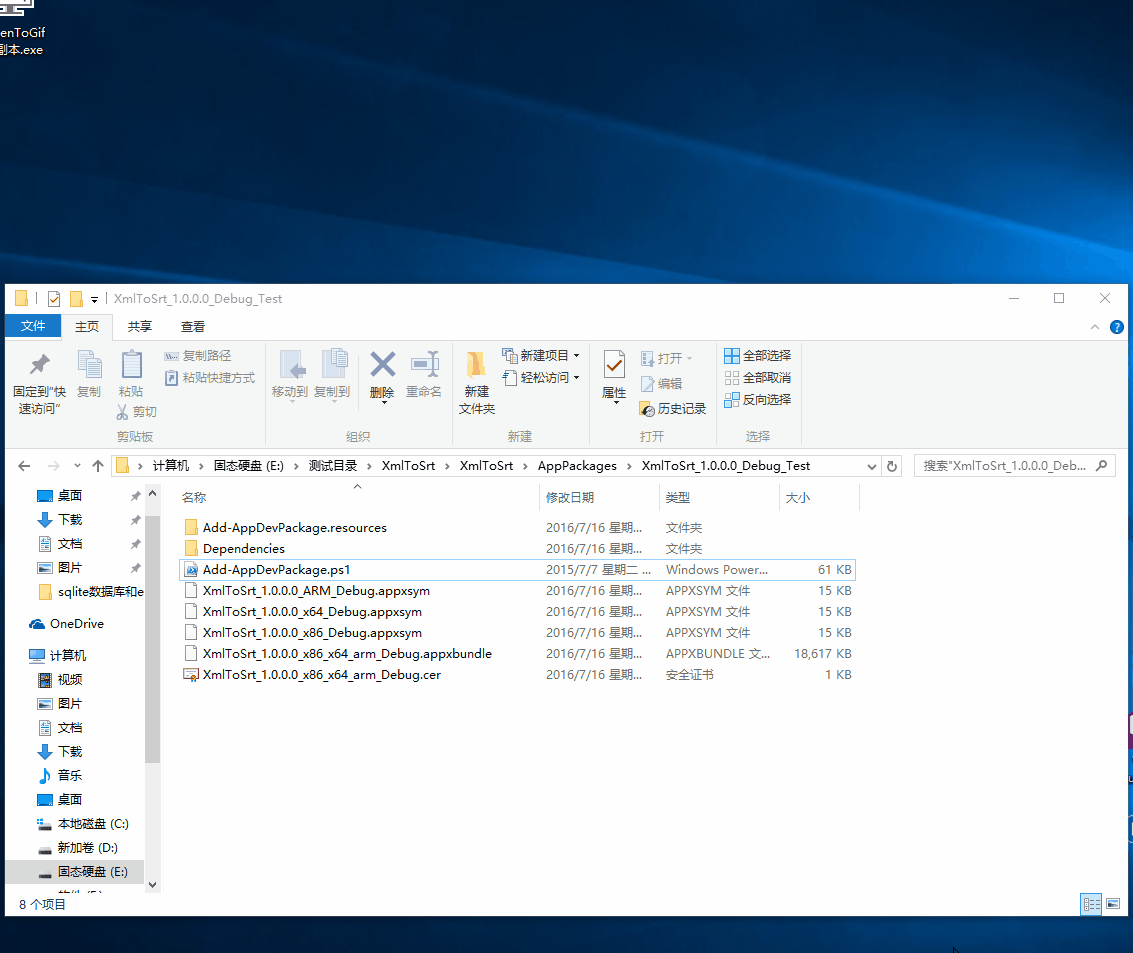Click 新建文件夹 new folder icon
Screen dimensions: 1133x953
click(x=476, y=364)
